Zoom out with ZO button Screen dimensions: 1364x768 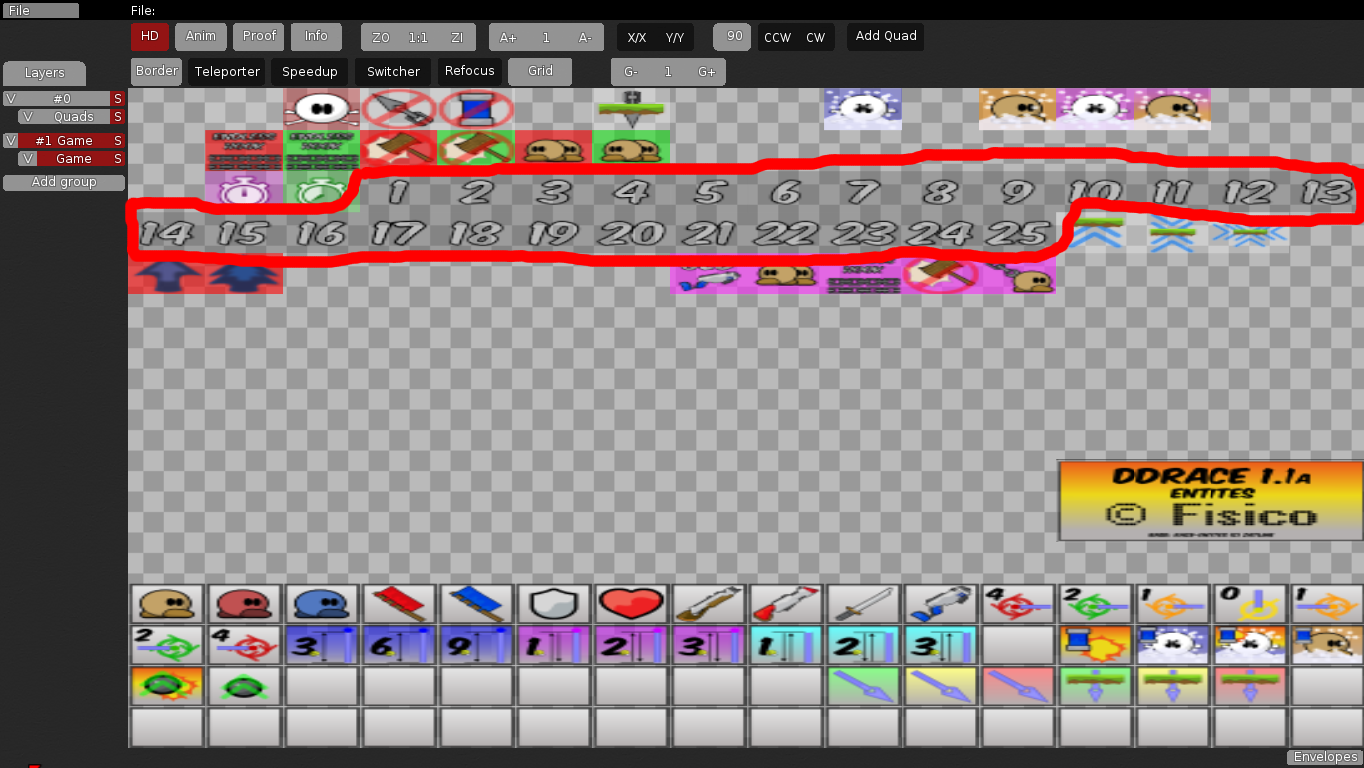381,38
